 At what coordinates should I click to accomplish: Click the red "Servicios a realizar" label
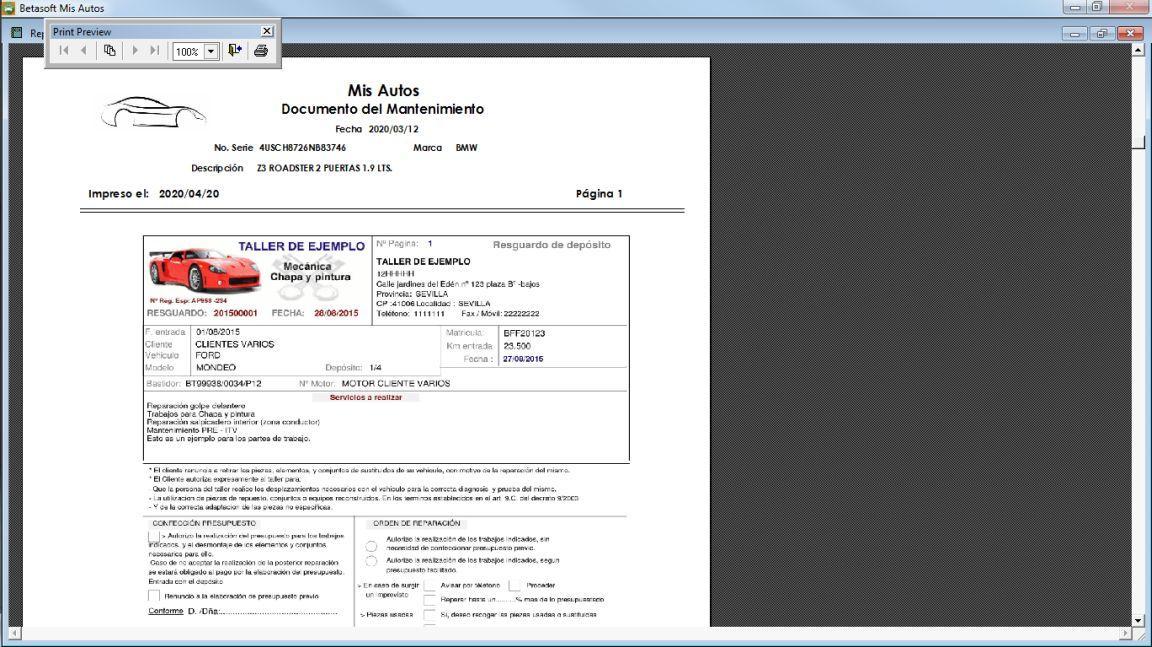366,397
